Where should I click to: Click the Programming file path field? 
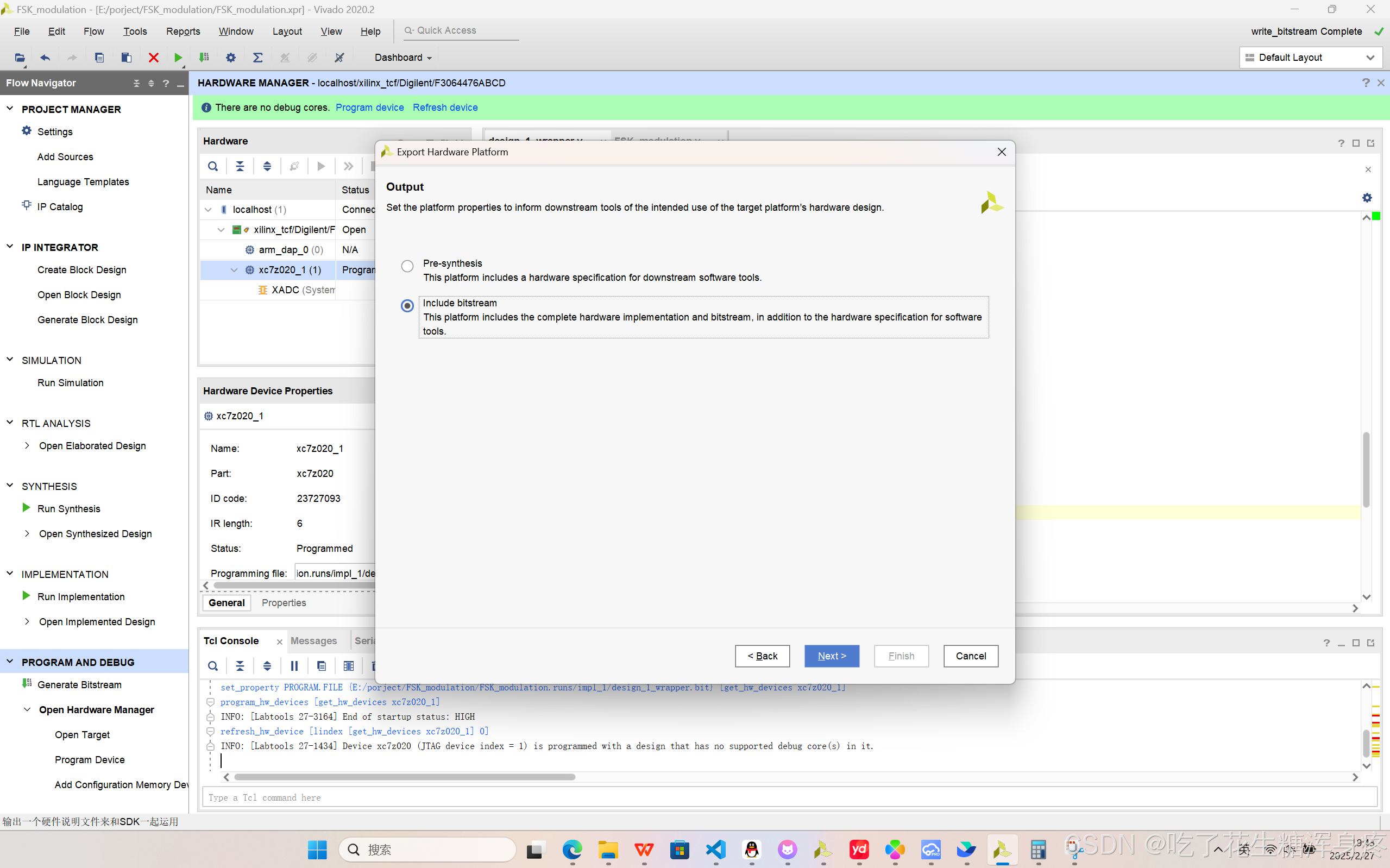(335, 573)
